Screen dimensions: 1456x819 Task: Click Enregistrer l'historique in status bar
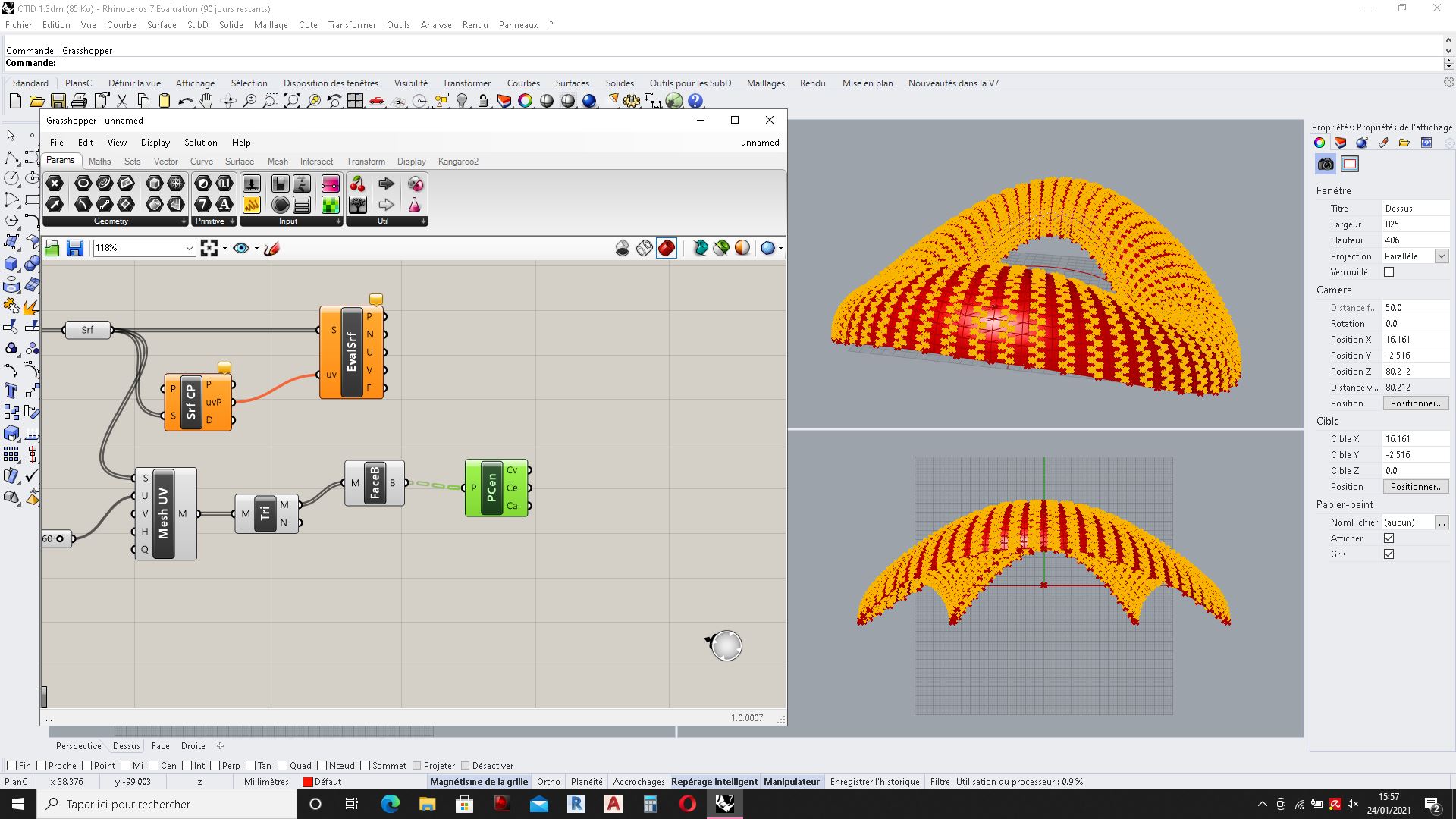[x=874, y=782]
